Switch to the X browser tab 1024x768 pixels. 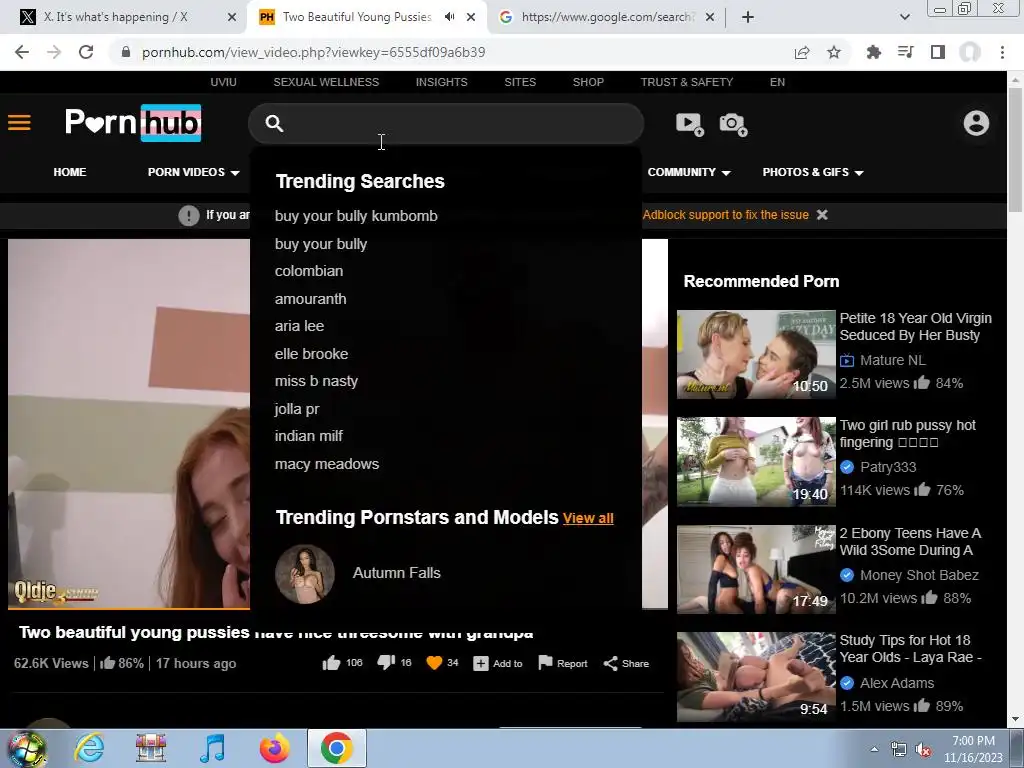tap(124, 17)
